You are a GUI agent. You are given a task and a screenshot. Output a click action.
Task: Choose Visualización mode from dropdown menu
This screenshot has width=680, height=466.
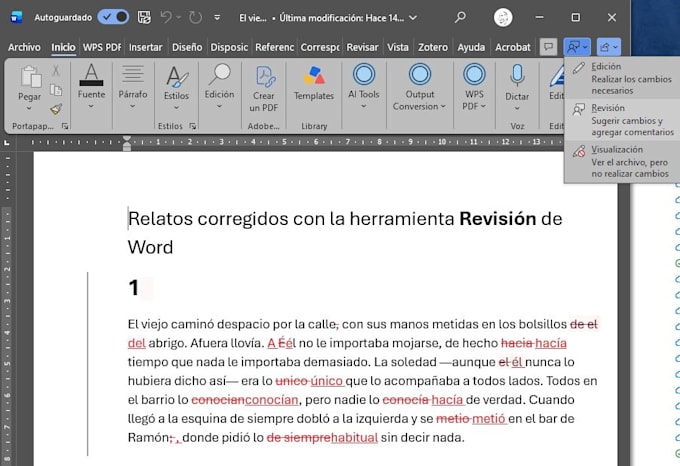(622, 161)
